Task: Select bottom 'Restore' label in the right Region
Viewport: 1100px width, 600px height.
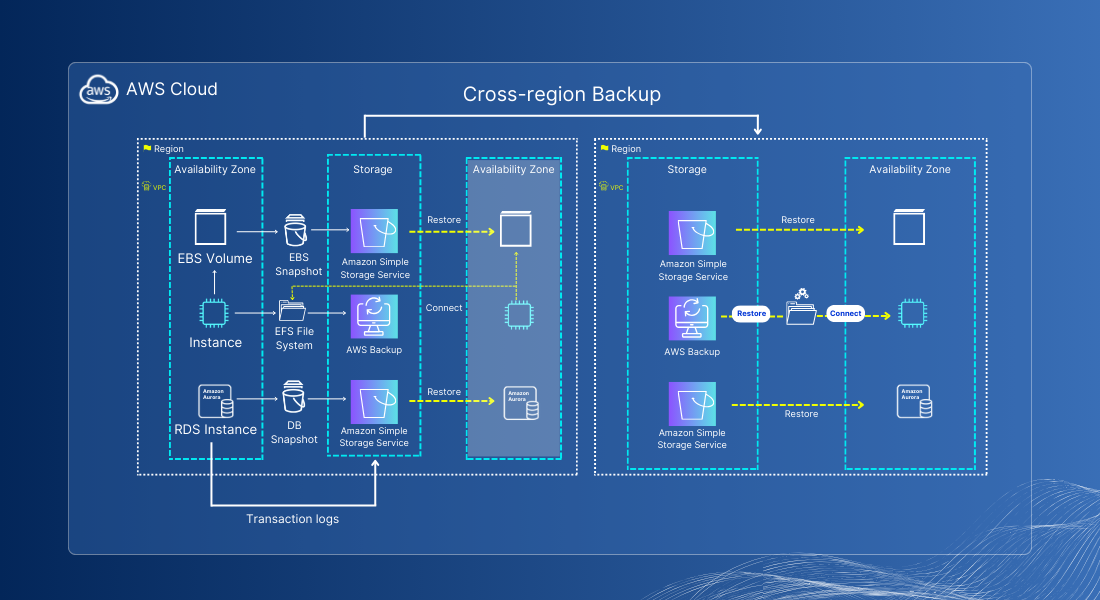Action: pos(801,414)
